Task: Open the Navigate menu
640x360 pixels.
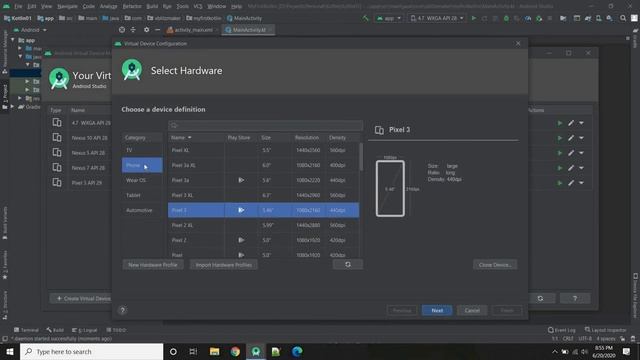Action: click(x=67, y=6)
